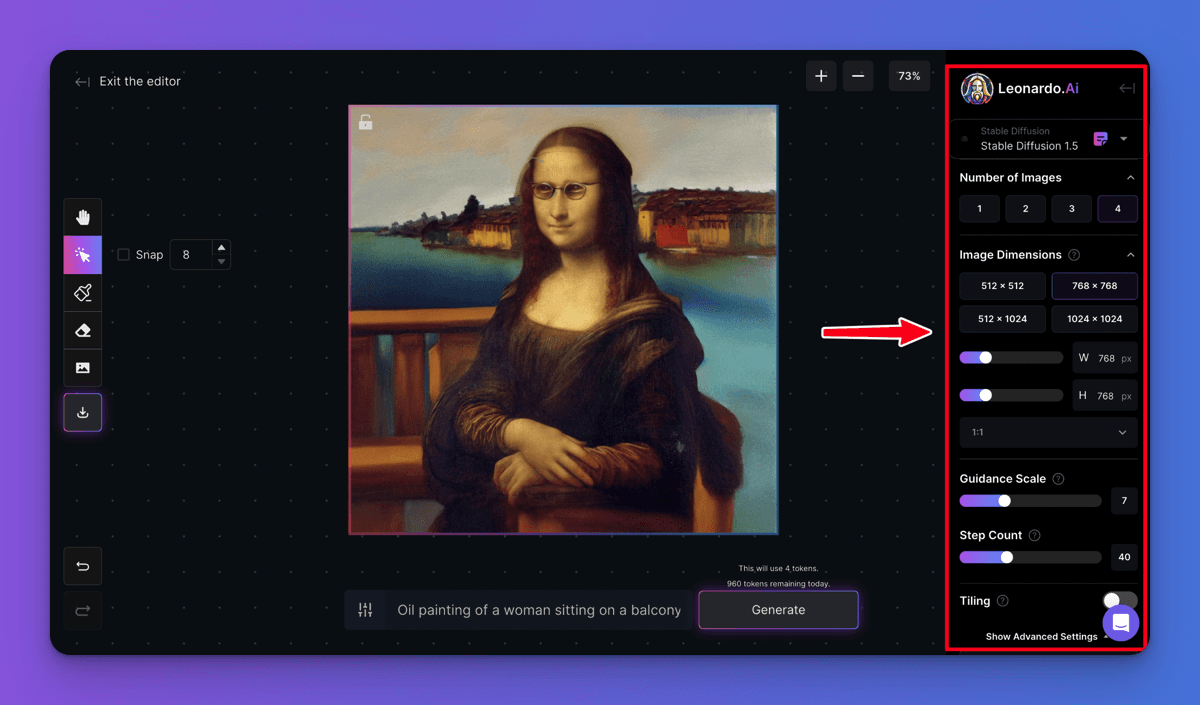Click the W width input field
Image resolution: width=1200 pixels, height=705 pixels.
tap(1105, 358)
